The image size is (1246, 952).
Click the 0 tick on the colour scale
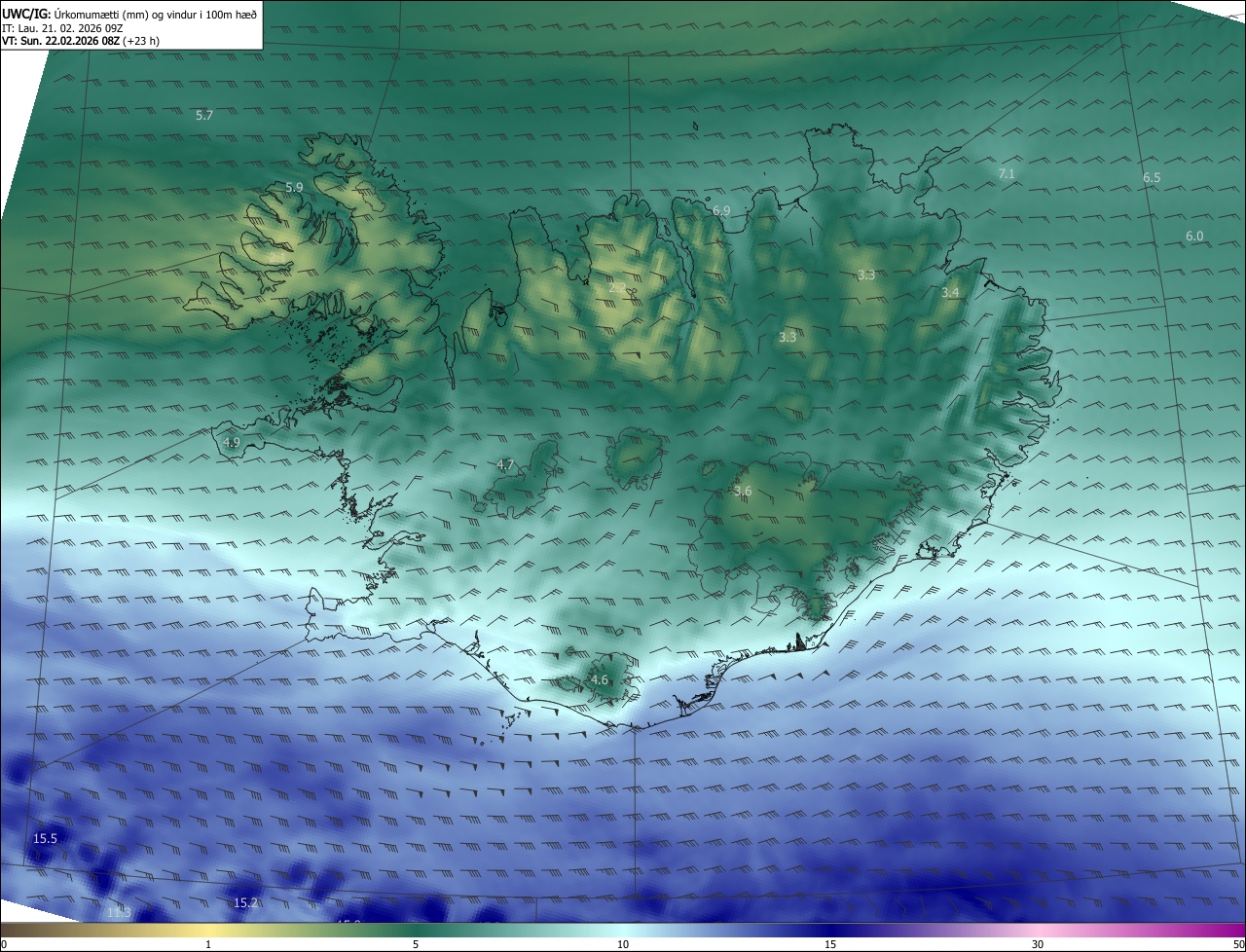pyautogui.click(x=4, y=944)
